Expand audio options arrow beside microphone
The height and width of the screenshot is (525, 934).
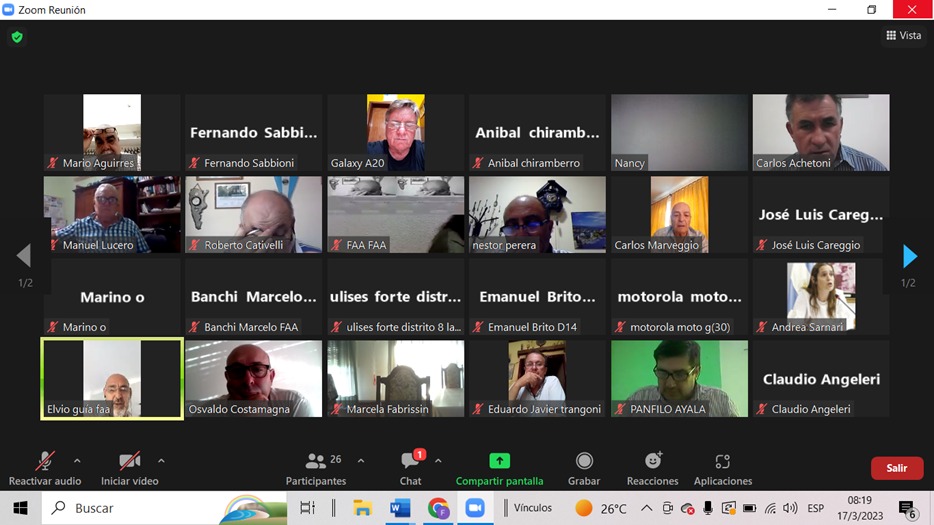pyautogui.click(x=77, y=461)
